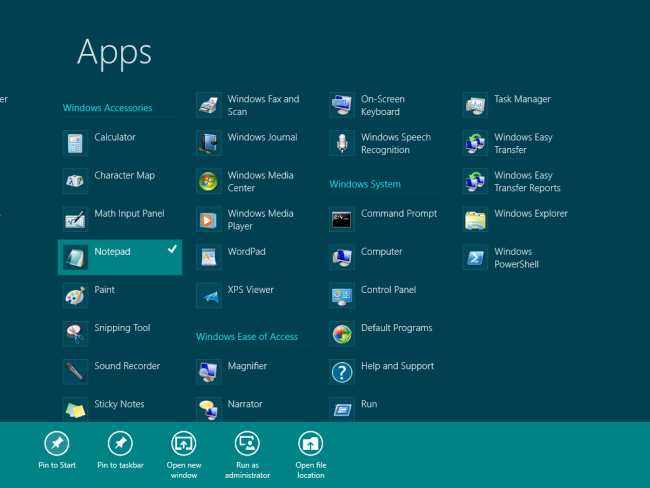Screen dimensions: 650x488
Task: Launch Math Input Panel icon
Action: coord(75,219)
